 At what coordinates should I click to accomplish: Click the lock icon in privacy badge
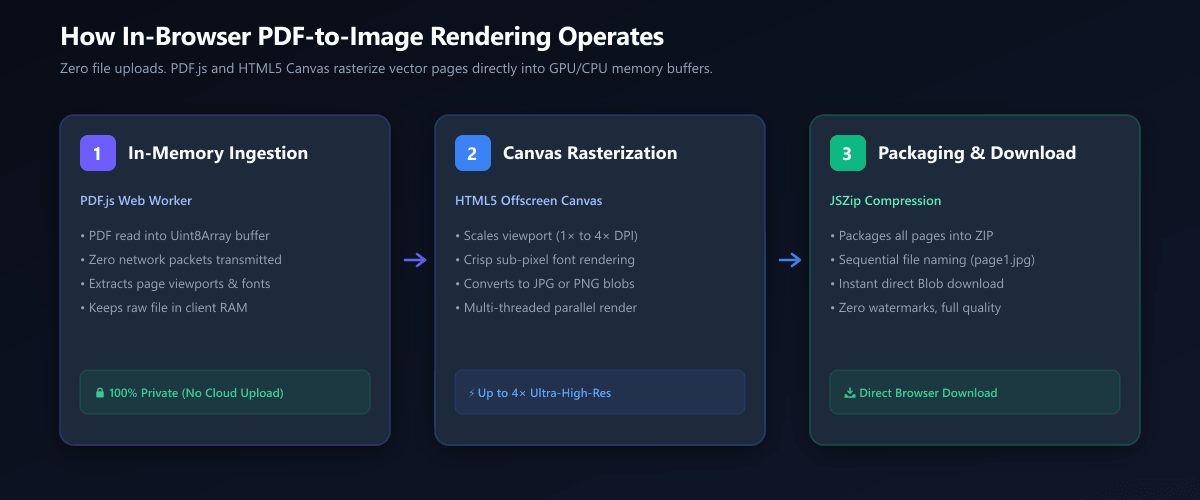pyautogui.click(x=99, y=393)
